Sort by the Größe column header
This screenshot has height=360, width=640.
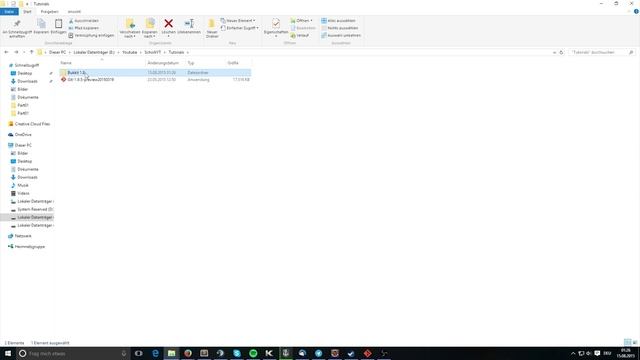point(238,63)
